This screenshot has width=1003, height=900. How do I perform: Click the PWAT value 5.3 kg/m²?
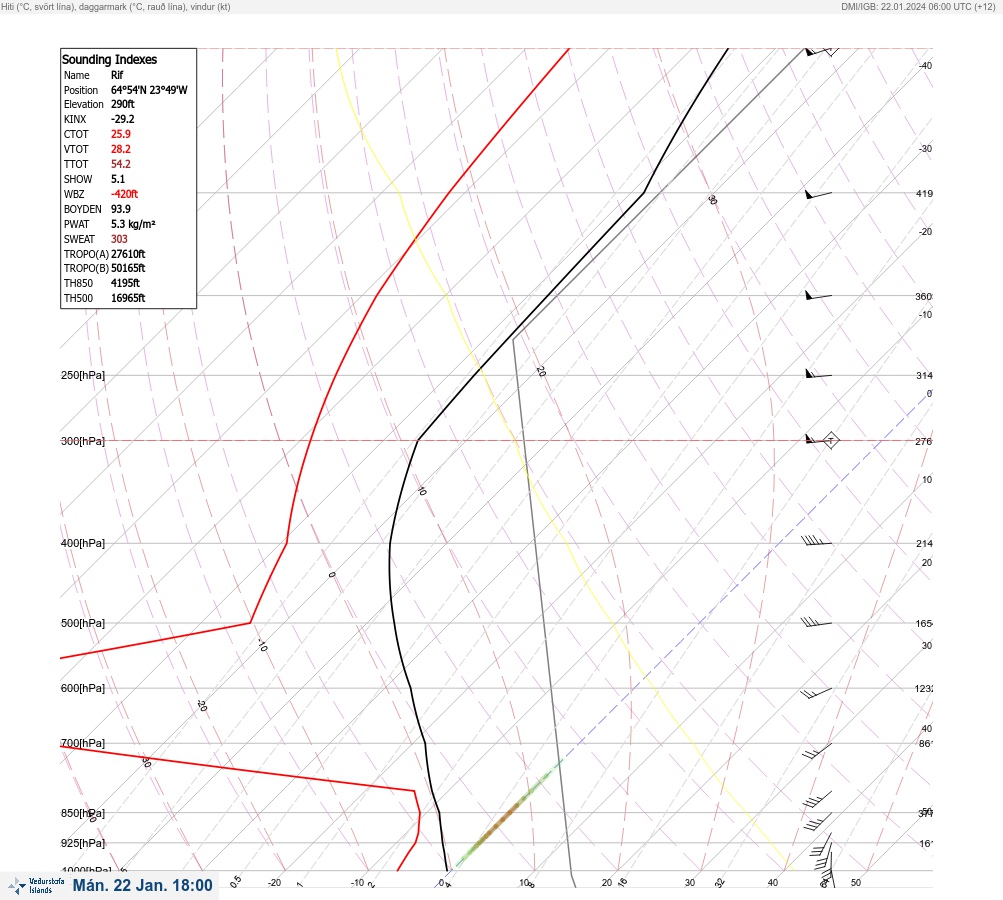[x=133, y=224]
